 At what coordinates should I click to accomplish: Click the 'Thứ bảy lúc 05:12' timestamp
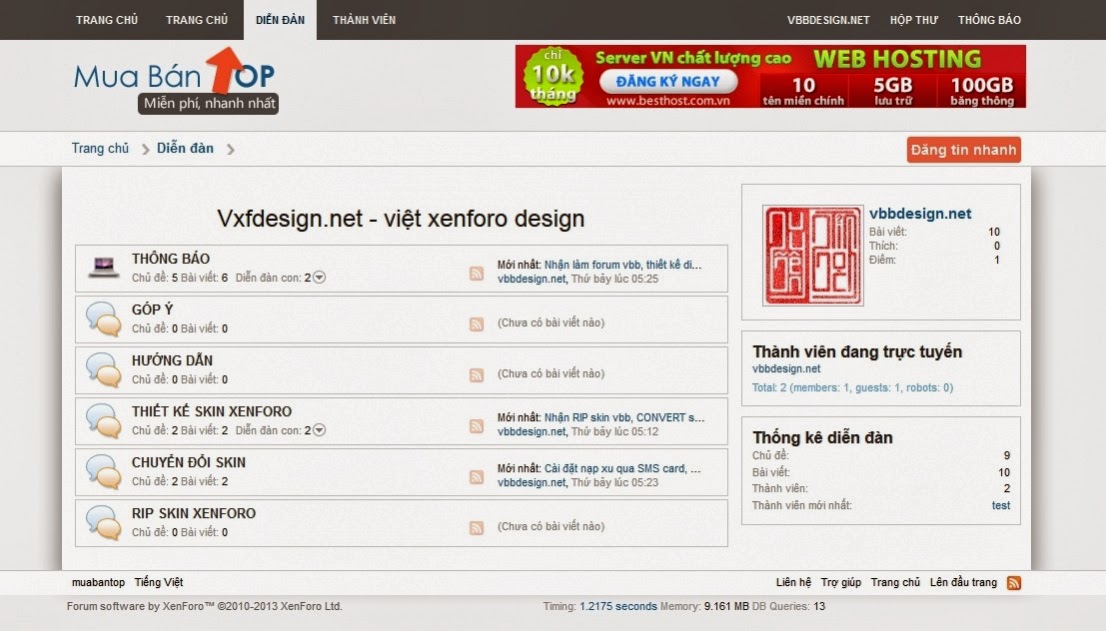point(614,431)
